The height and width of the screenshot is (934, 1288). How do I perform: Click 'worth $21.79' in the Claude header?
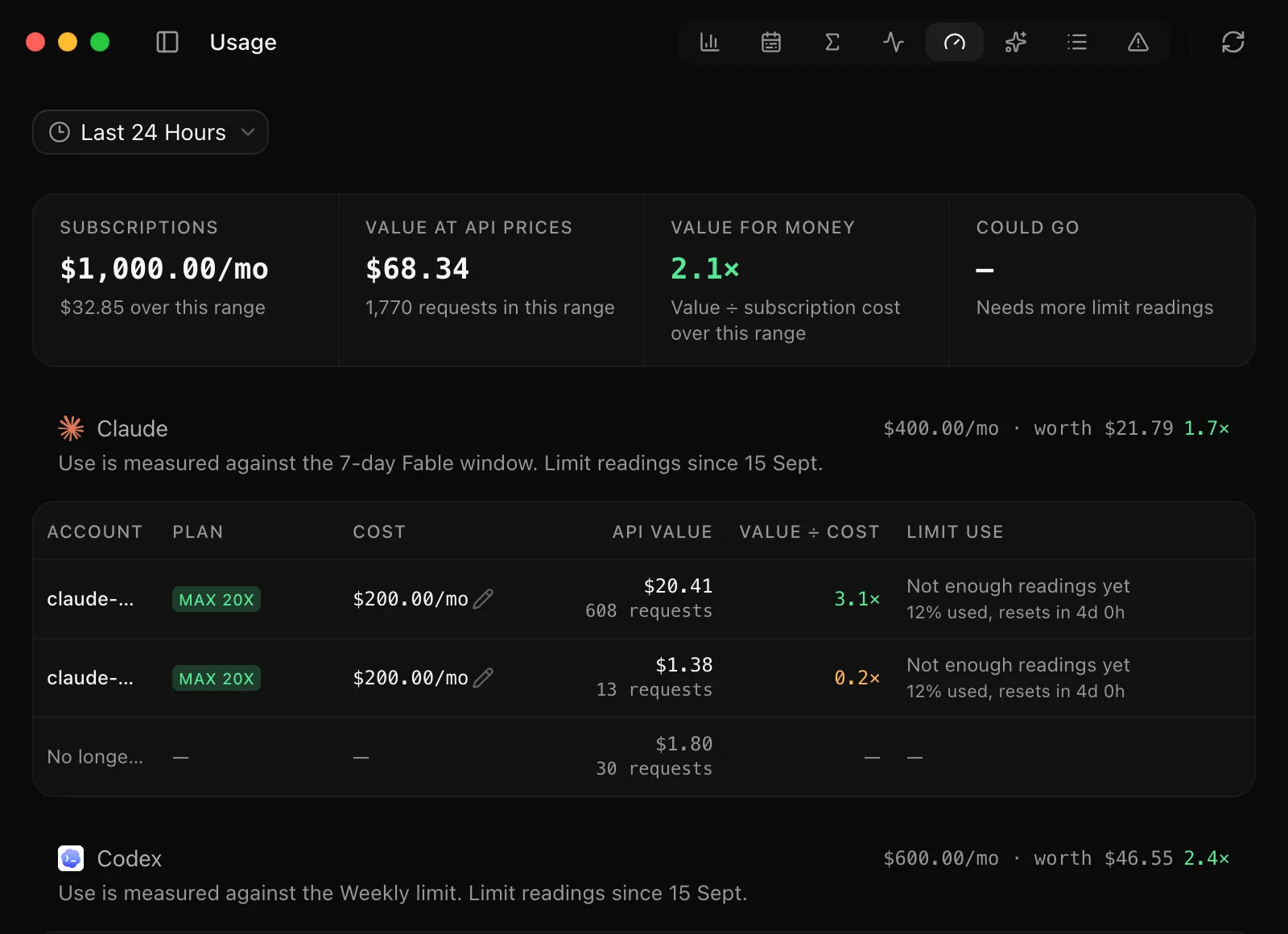[1104, 428]
